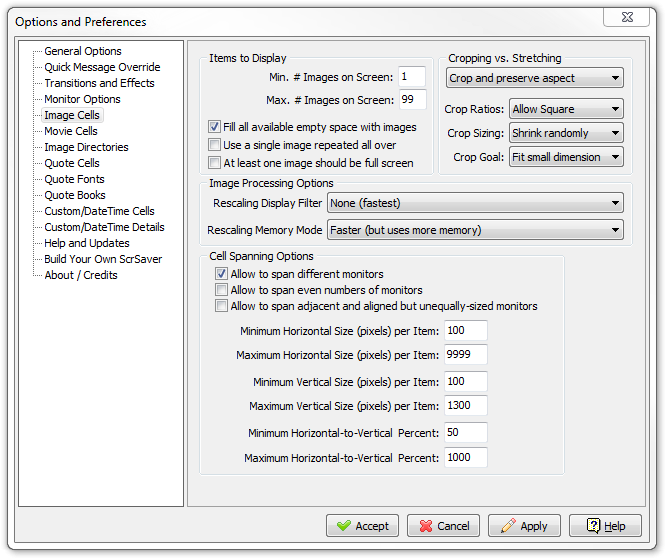Go to Build Your Own ScrSaver

pos(103,259)
